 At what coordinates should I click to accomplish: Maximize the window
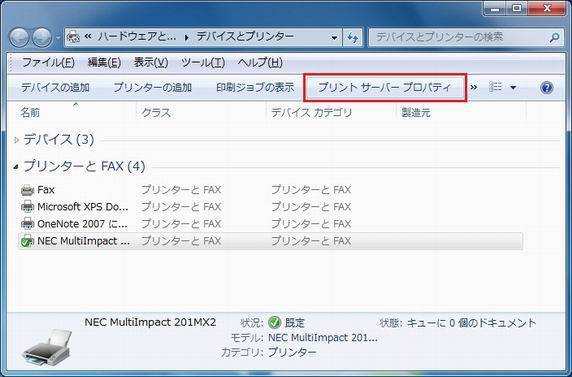click(517, 8)
